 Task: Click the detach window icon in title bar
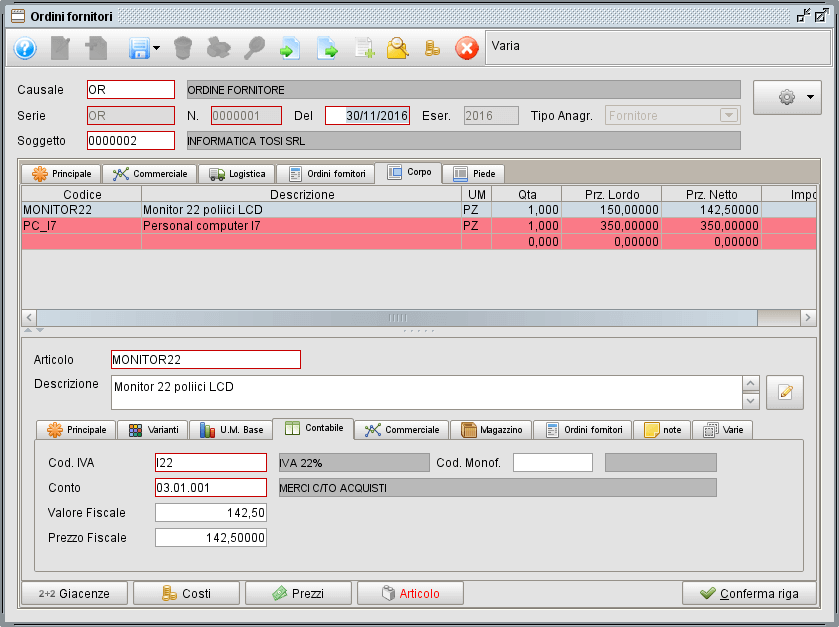pyautogui.click(x=804, y=16)
